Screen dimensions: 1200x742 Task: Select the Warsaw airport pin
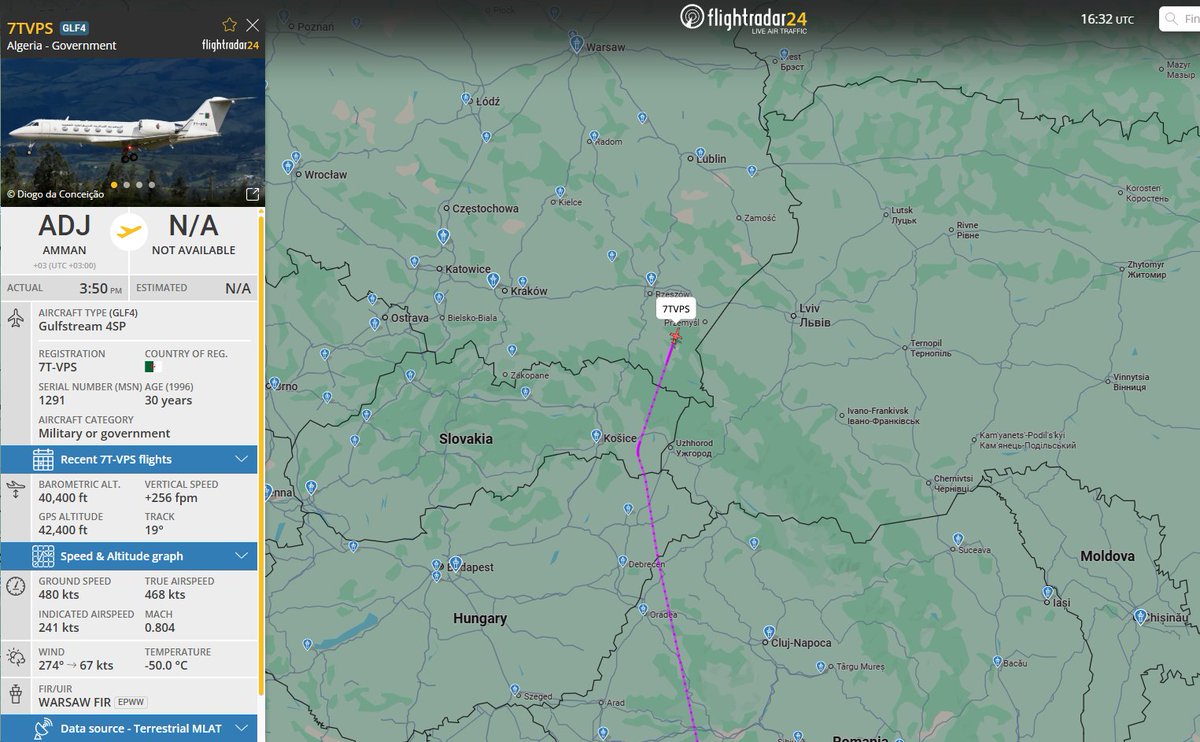[576, 42]
